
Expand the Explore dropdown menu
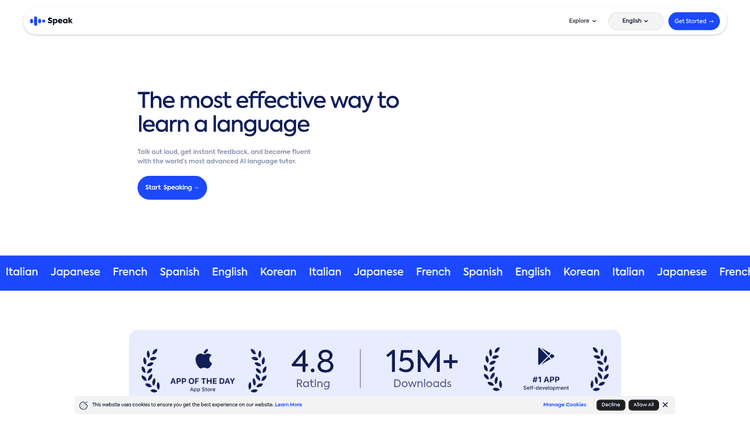[x=582, y=21]
